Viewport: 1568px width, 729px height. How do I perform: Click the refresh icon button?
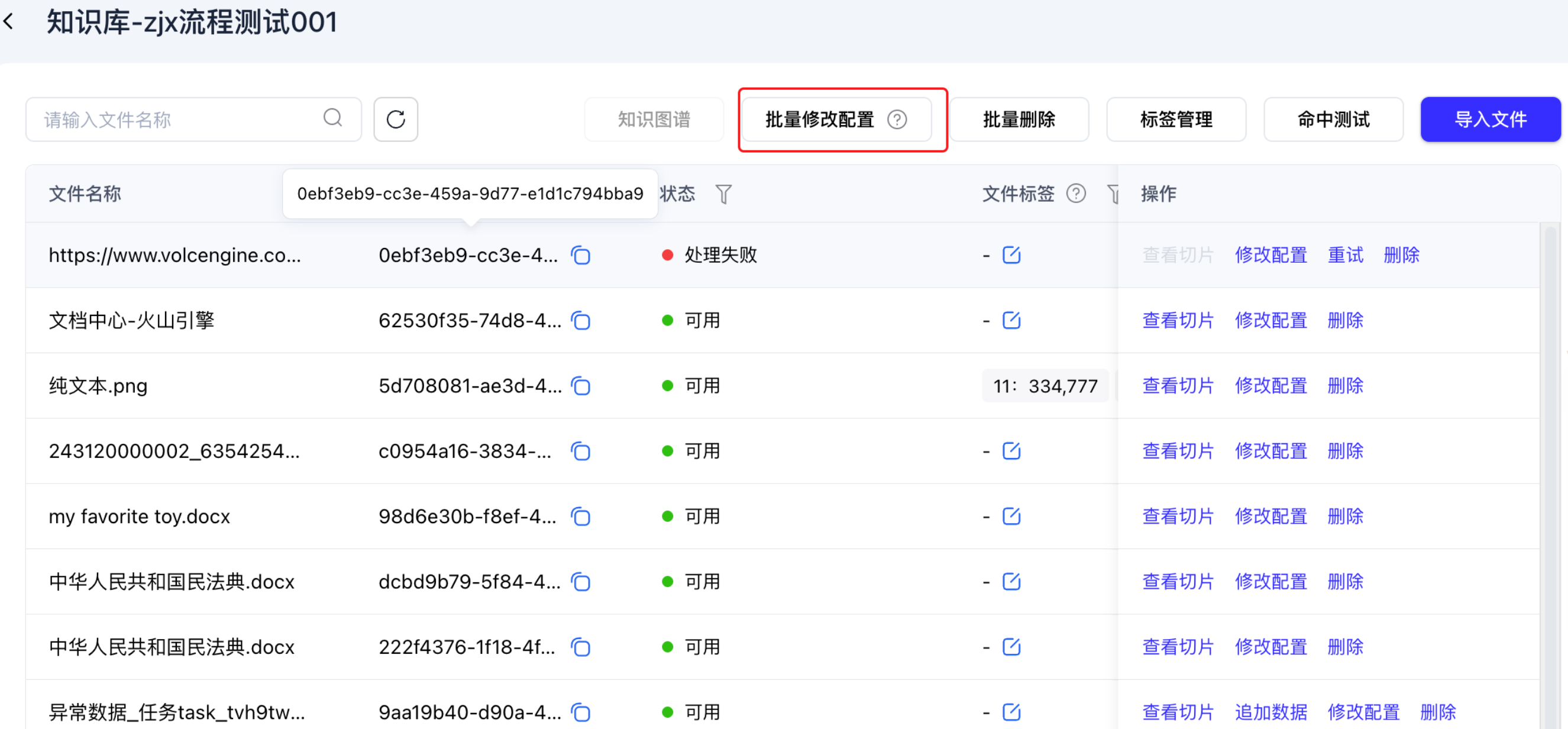coord(396,120)
